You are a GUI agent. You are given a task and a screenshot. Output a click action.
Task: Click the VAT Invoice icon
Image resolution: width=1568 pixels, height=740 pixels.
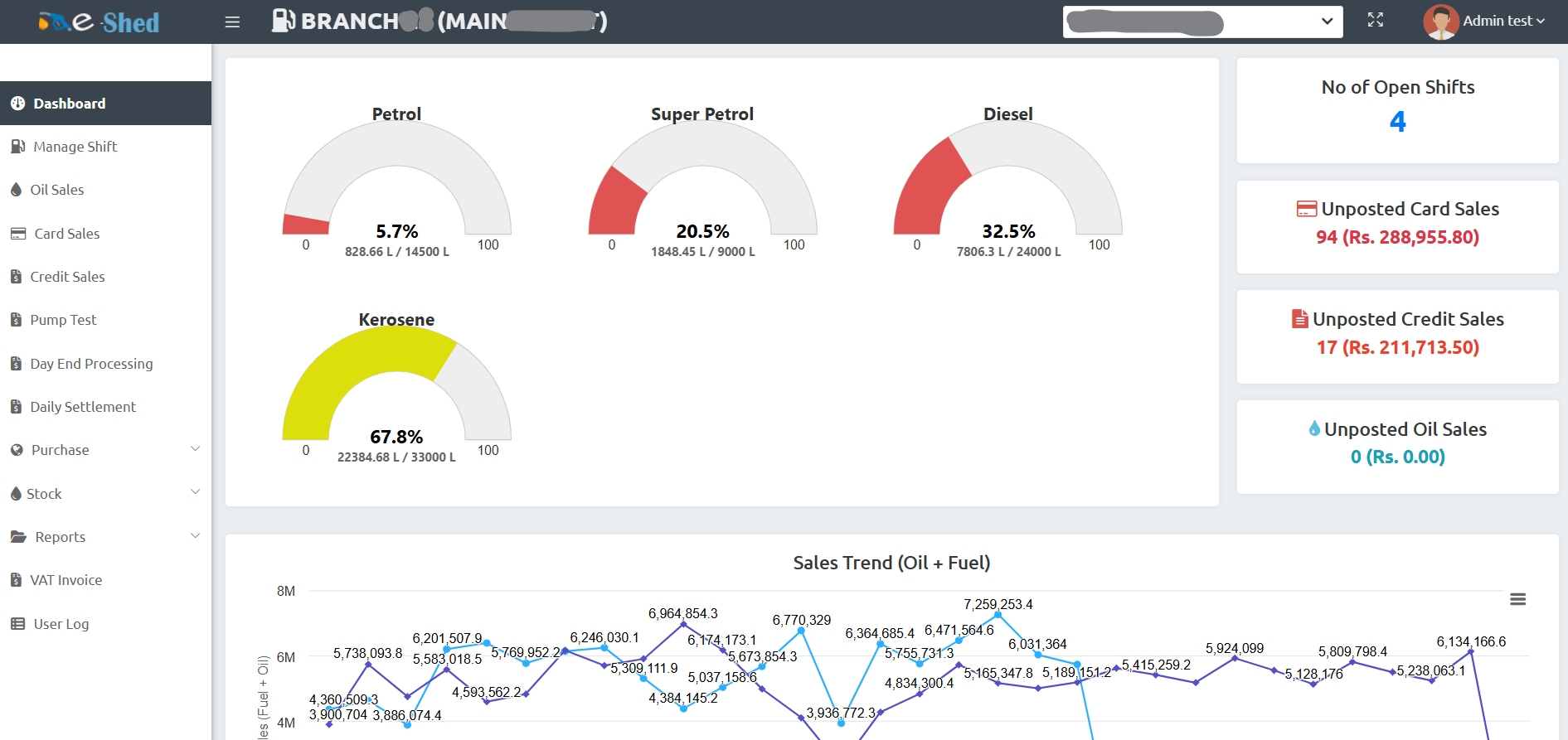click(x=16, y=580)
